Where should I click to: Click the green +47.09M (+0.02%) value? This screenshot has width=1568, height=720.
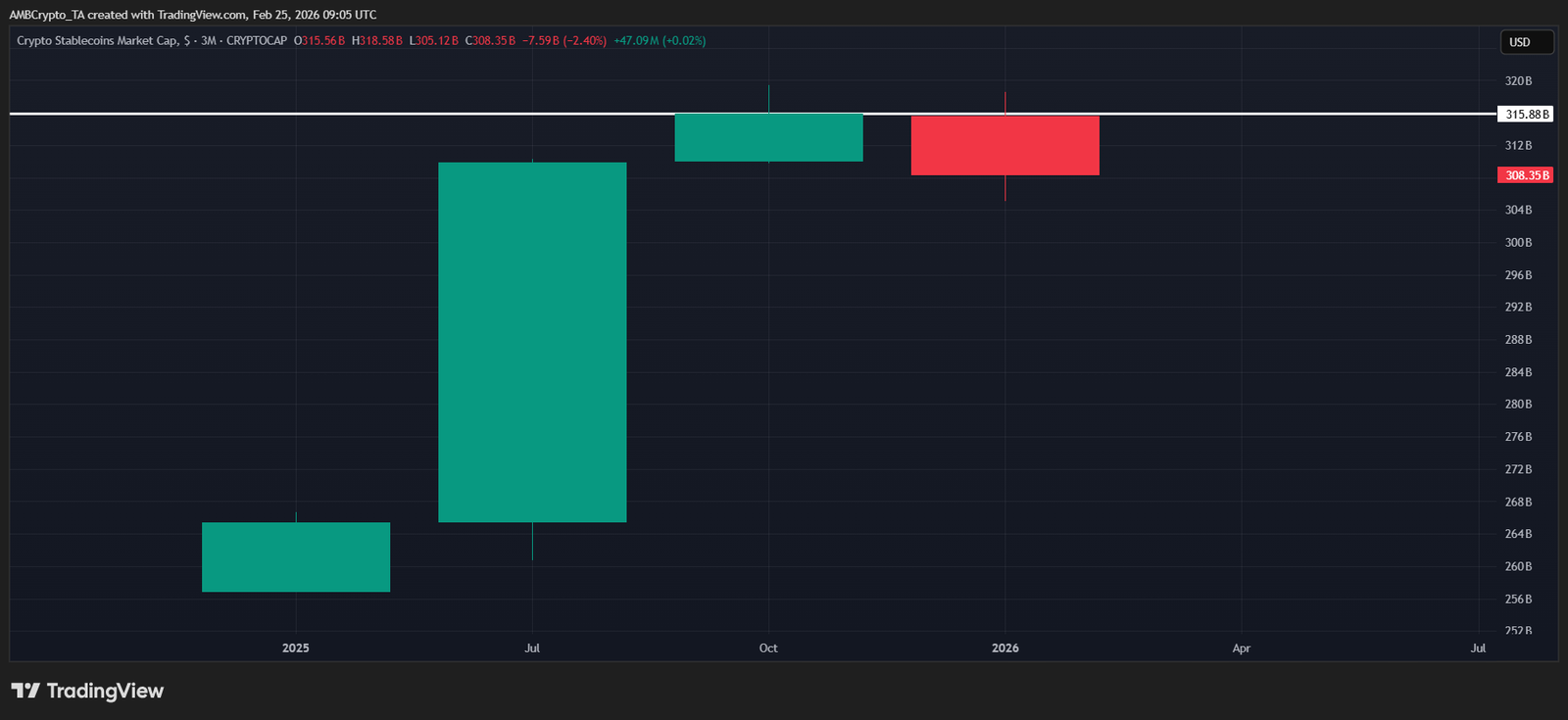pos(660,41)
